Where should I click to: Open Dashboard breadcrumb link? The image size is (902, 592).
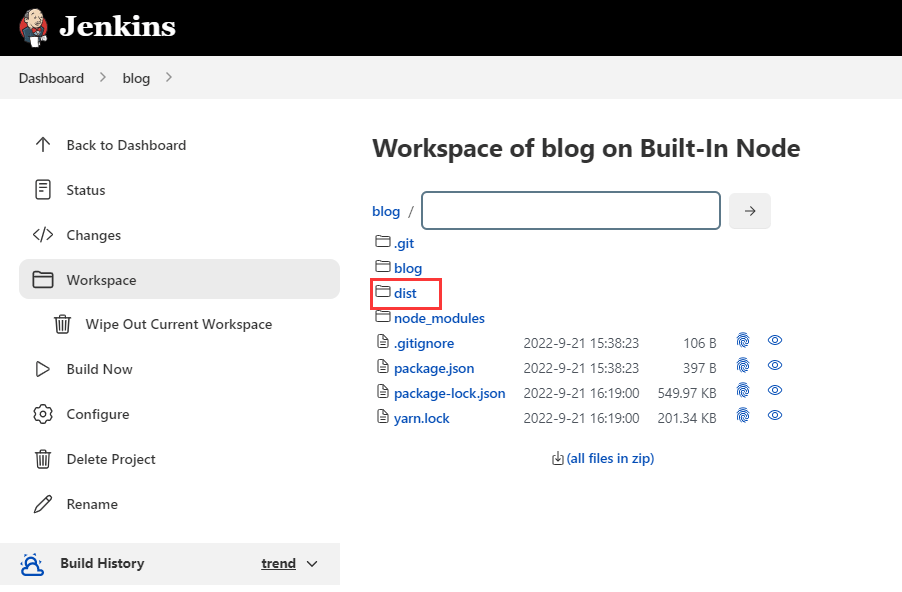pyautogui.click(x=51, y=78)
